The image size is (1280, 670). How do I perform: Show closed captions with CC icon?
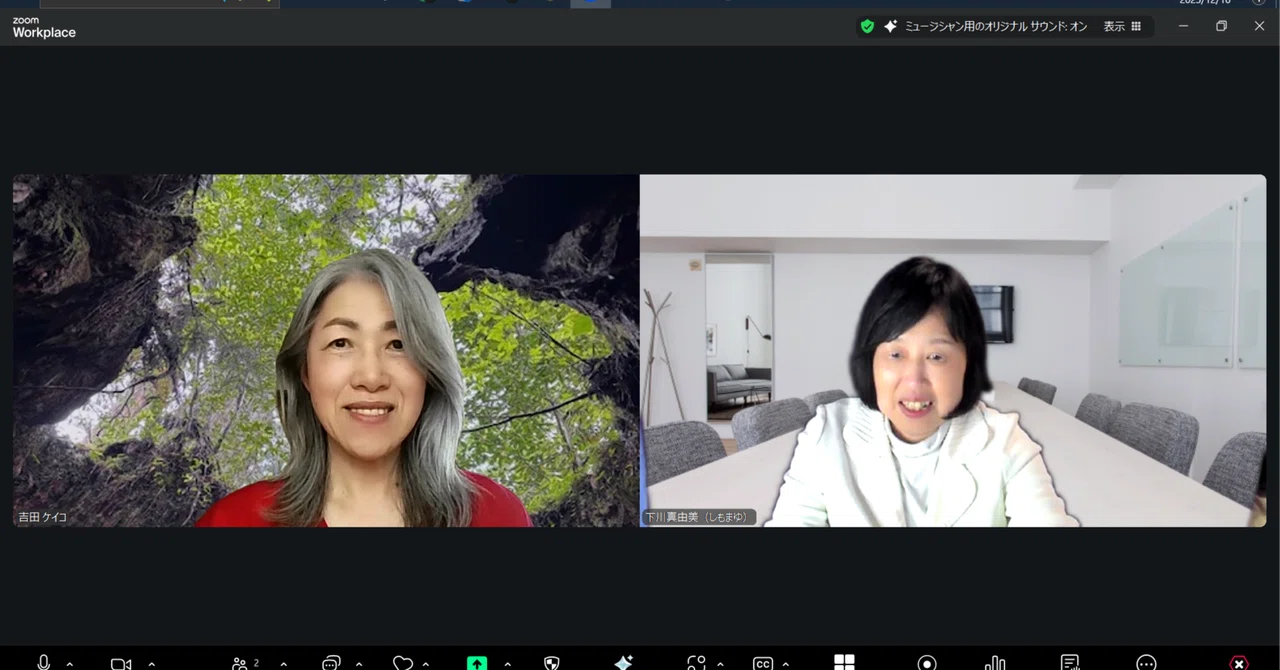coord(763,664)
